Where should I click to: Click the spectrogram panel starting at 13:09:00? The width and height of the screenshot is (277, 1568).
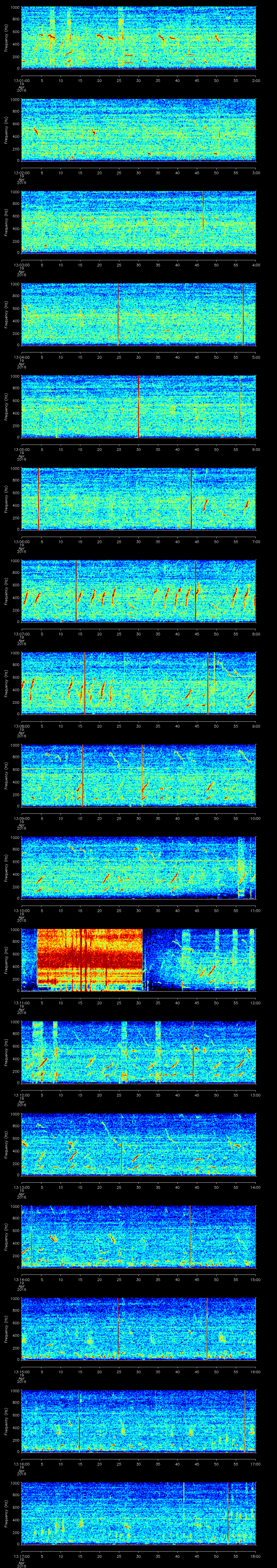(139, 775)
